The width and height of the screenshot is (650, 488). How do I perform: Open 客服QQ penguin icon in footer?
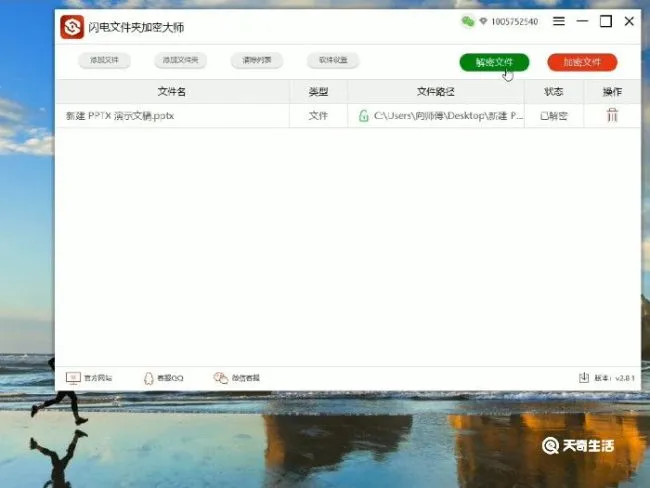tap(148, 378)
